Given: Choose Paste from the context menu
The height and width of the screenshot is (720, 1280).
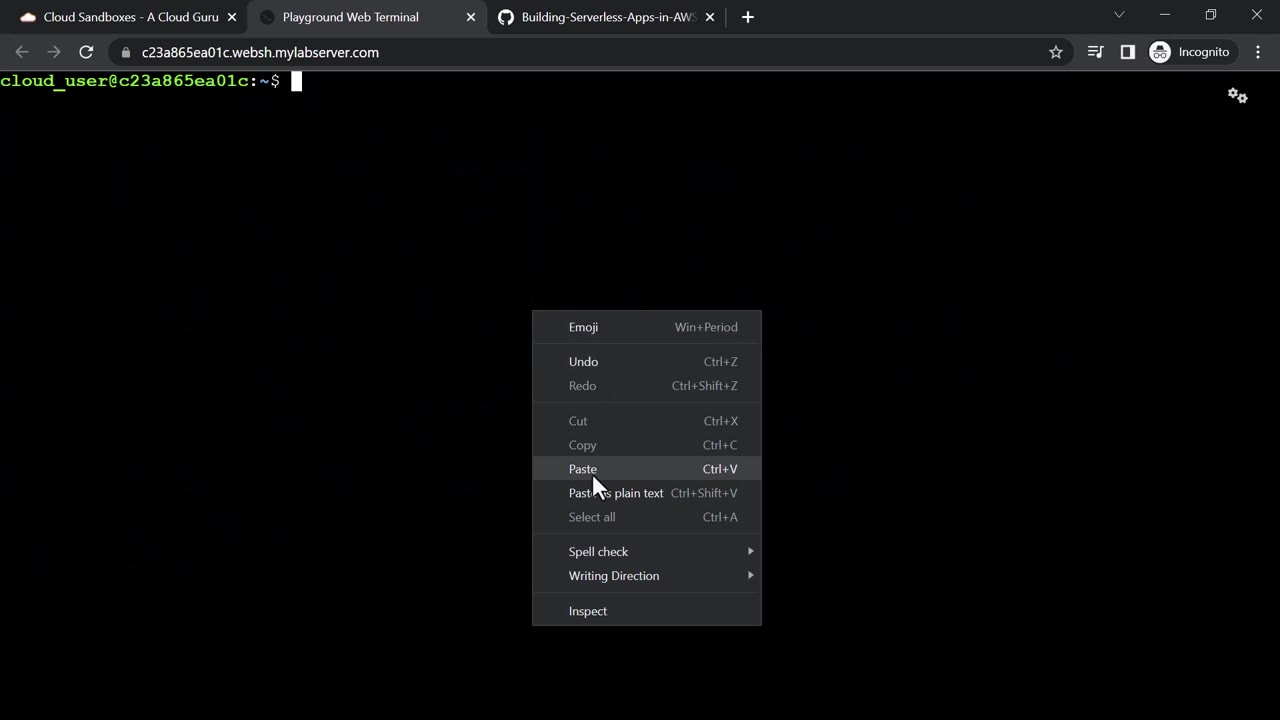Looking at the screenshot, I should [647, 469].
